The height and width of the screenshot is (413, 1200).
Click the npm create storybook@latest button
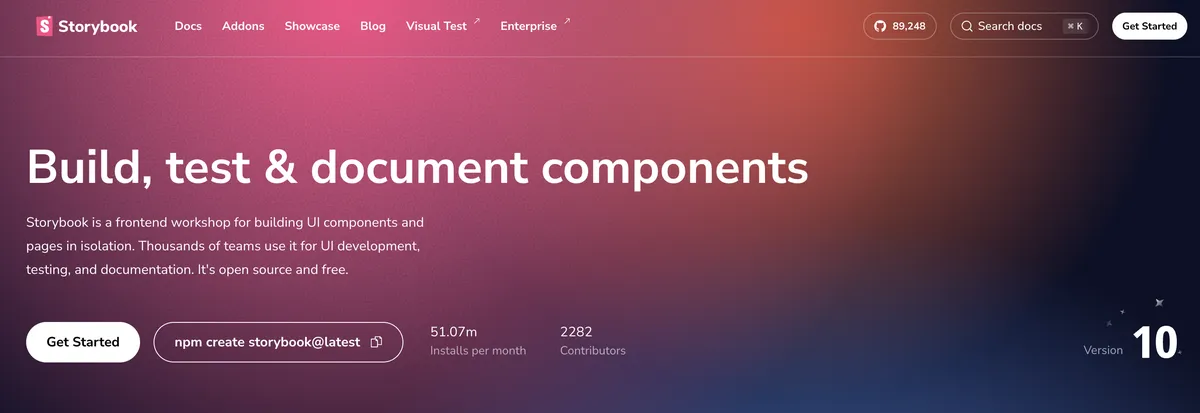tap(265, 342)
